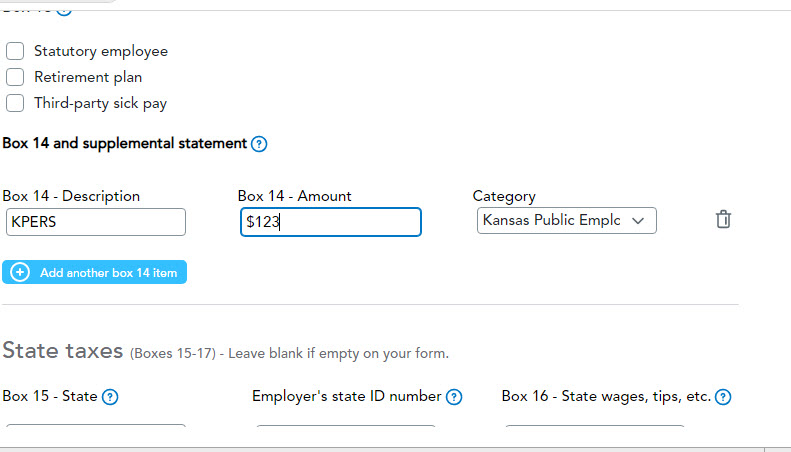The image size is (791, 452).
Task: Click the Add another box 14 item text
Action: click(109, 272)
